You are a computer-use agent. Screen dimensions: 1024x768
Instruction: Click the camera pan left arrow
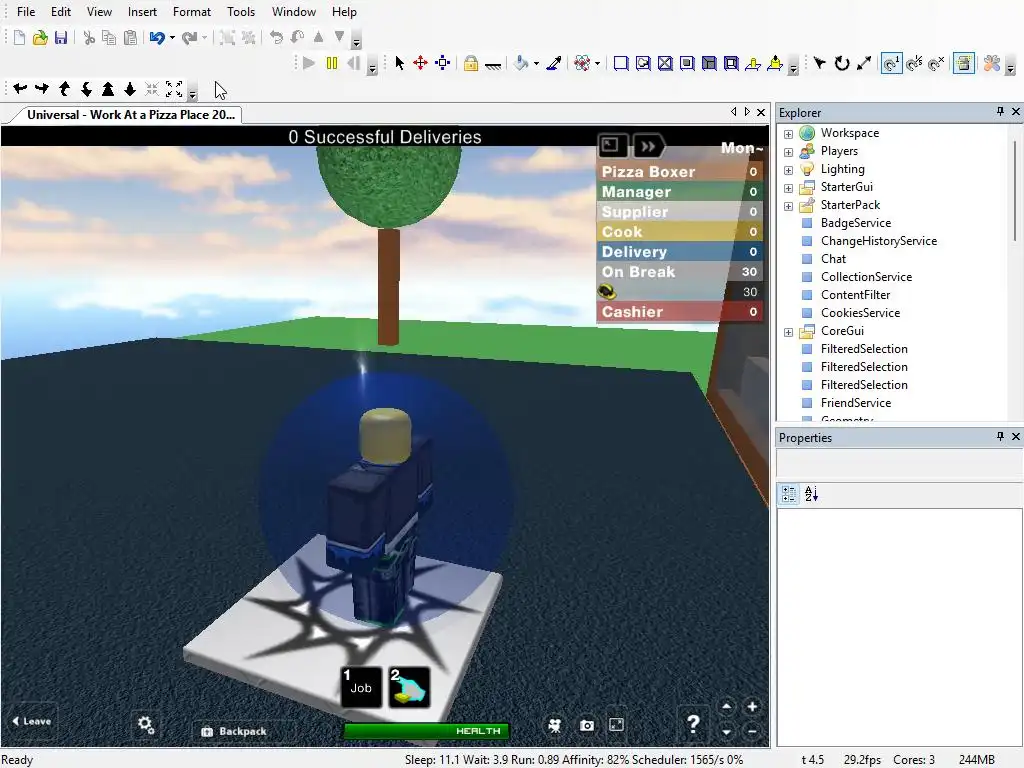tap(20, 89)
